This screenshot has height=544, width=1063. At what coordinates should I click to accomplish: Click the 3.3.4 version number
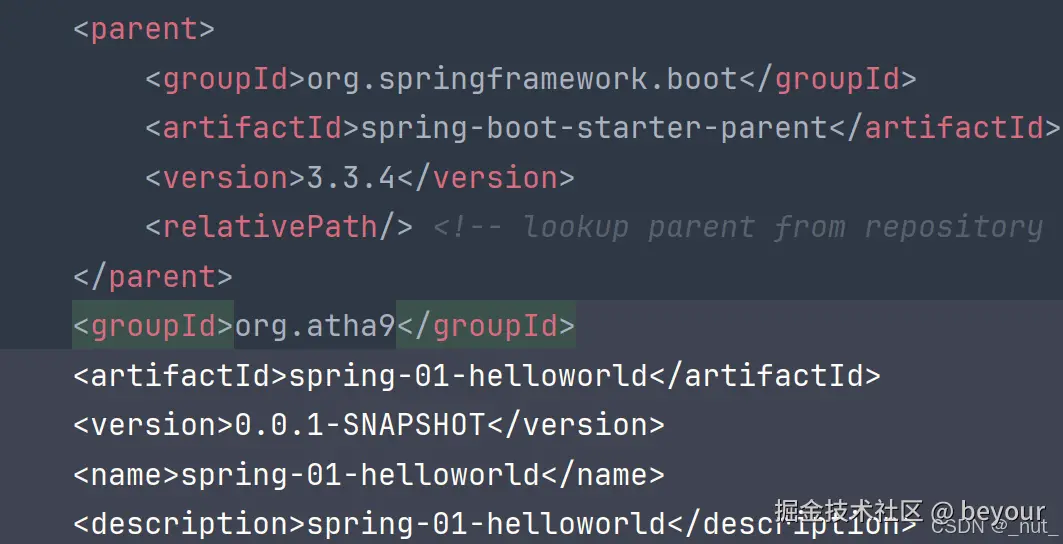tap(350, 178)
